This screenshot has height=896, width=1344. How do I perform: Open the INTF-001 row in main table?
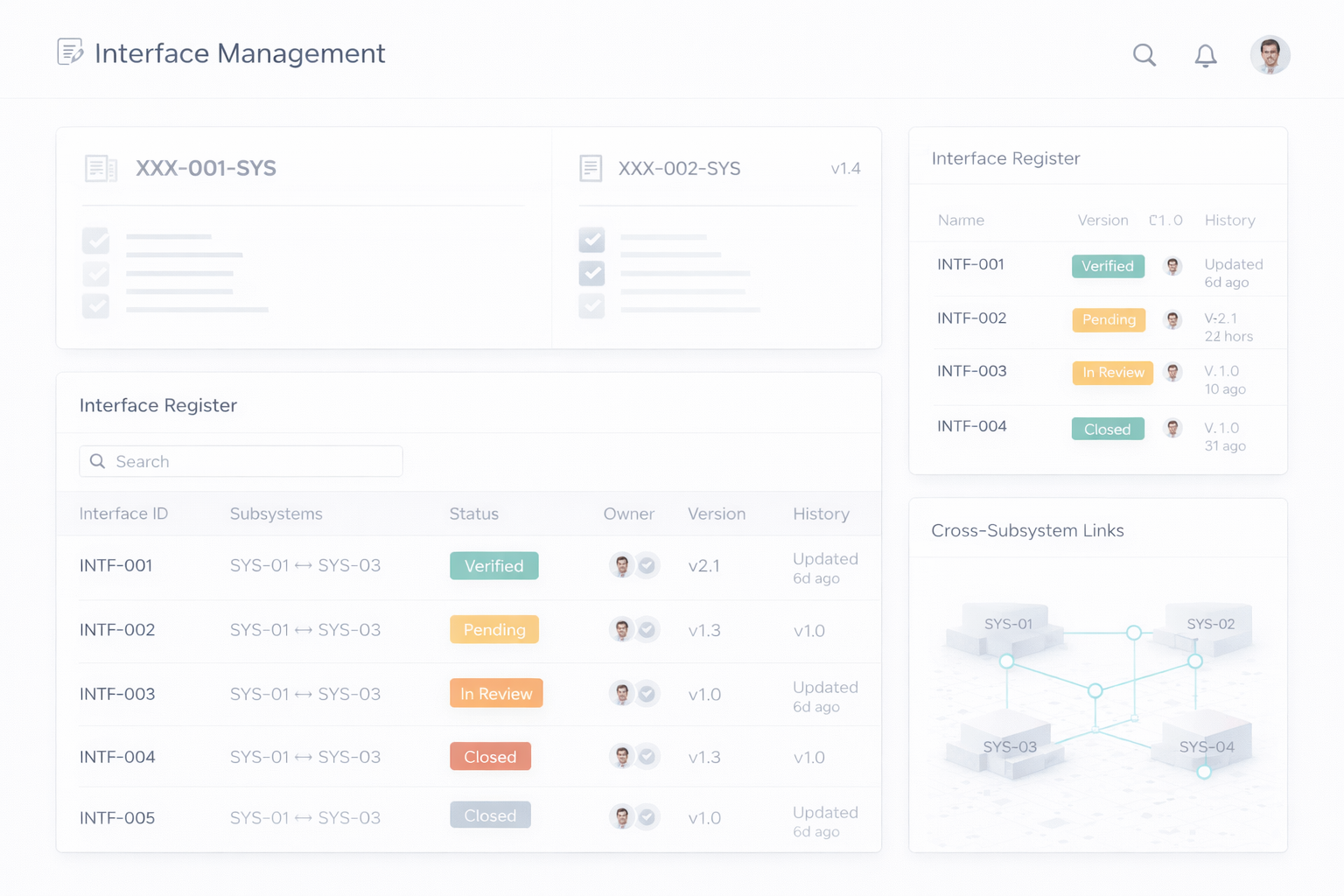(468, 567)
